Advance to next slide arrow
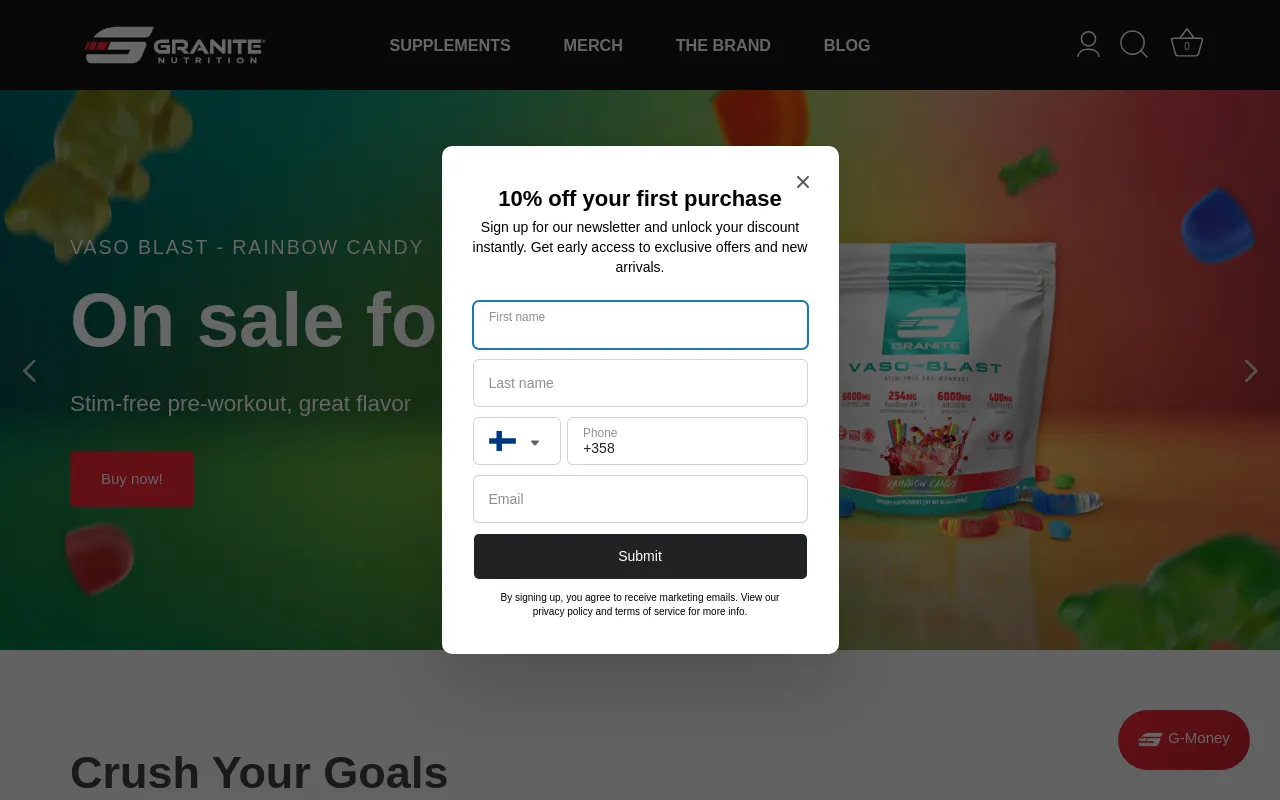The image size is (1280, 800). (x=1251, y=371)
